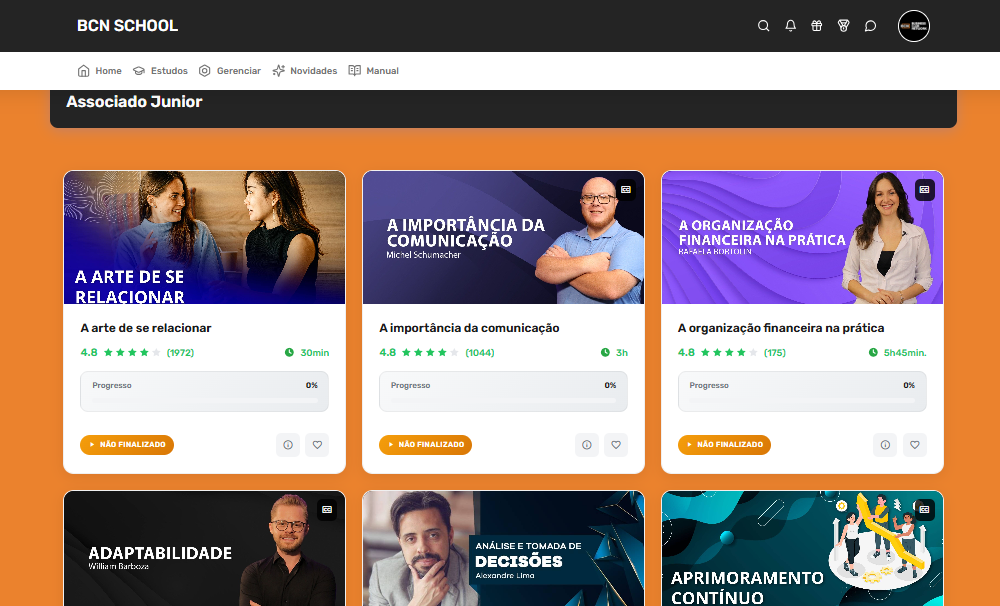Click Não Finalizado on A arte de se relacionar
The image size is (1000, 606).
127,445
